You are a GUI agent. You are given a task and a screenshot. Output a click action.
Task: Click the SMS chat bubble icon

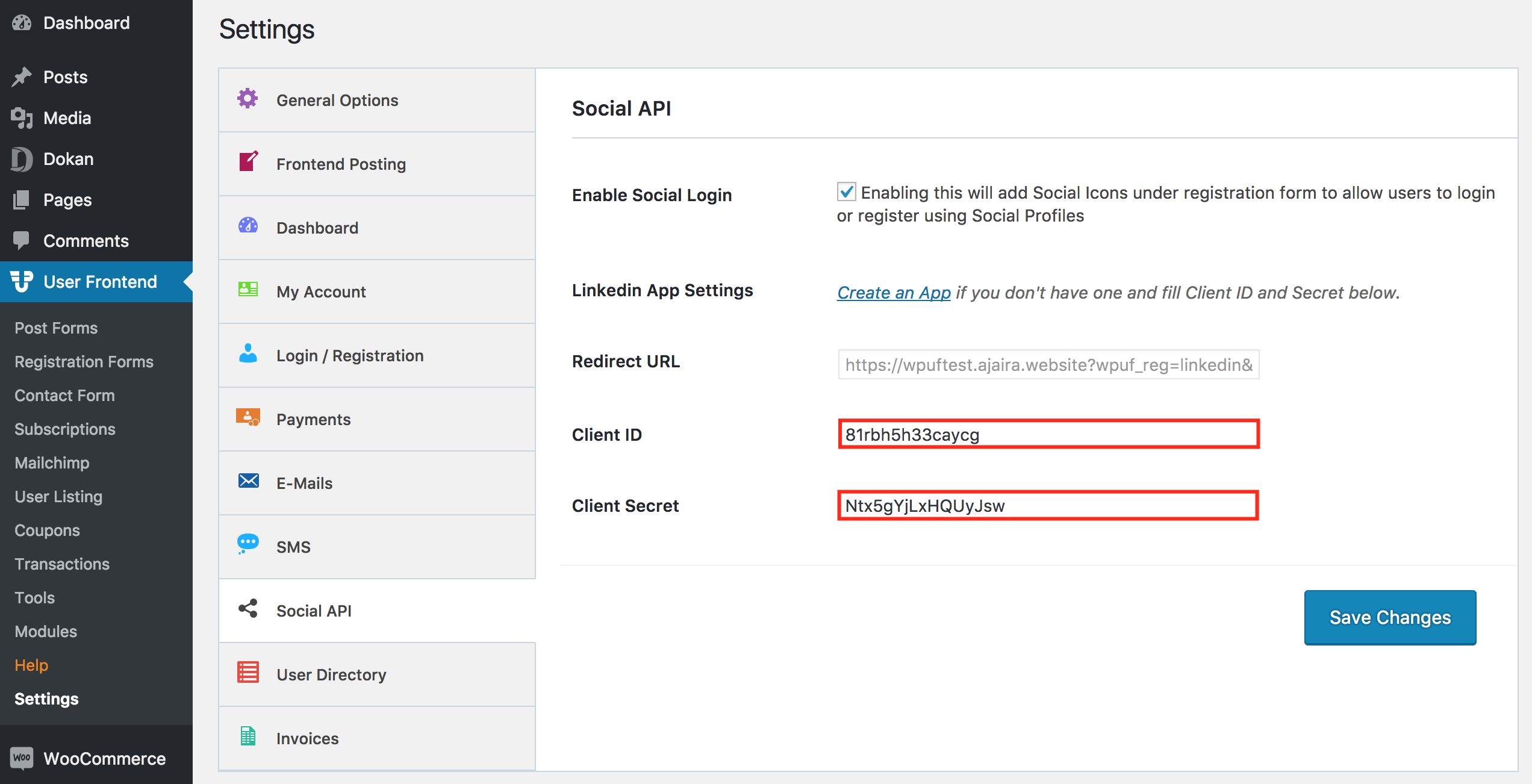pos(248,544)
